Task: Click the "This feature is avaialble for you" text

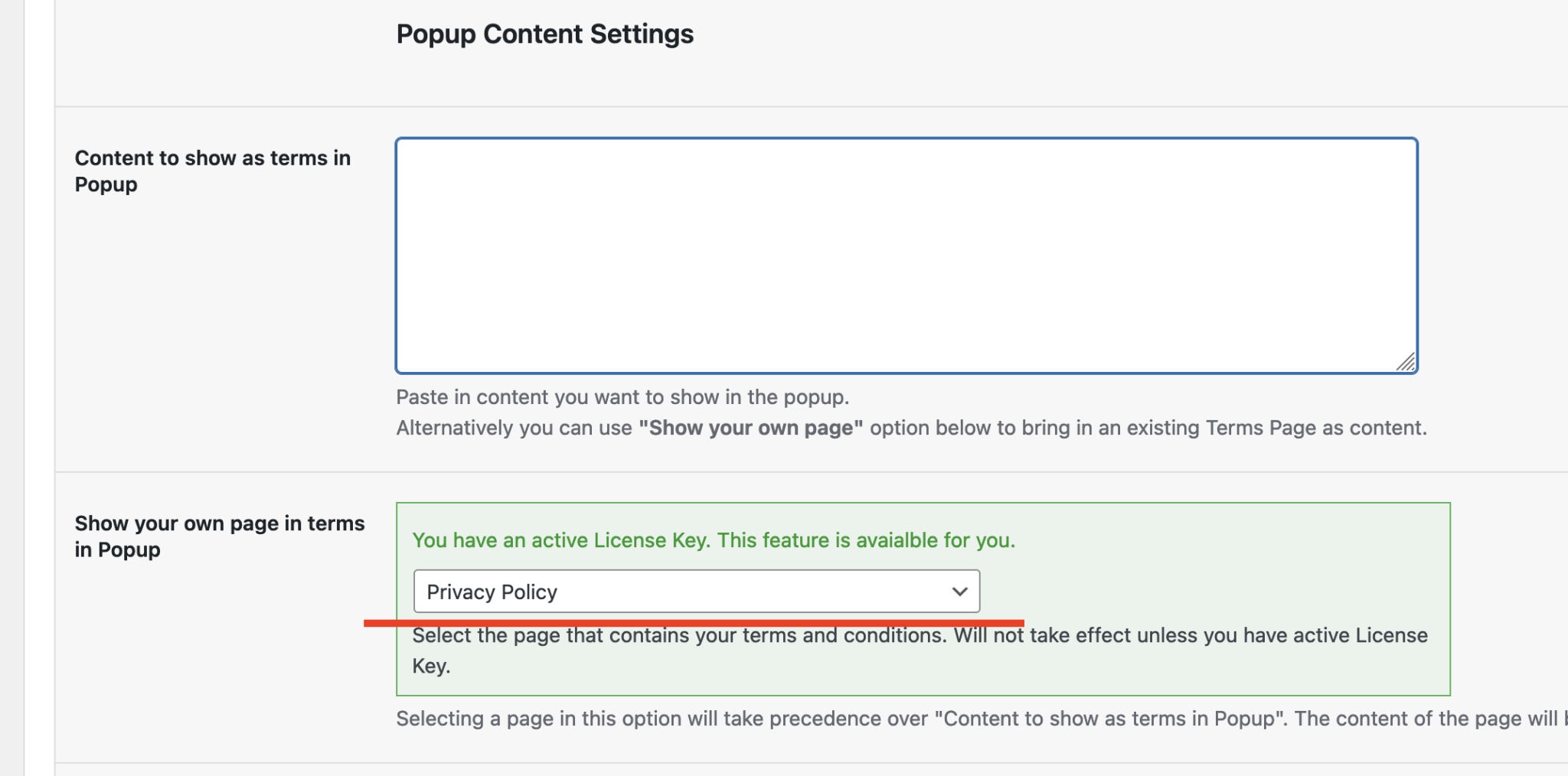Action: click(866, 540)
